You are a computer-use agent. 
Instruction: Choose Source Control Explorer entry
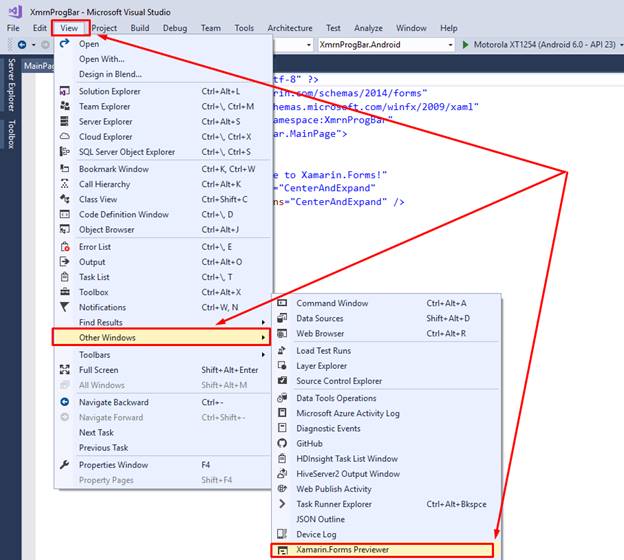(x=339, y=381)
